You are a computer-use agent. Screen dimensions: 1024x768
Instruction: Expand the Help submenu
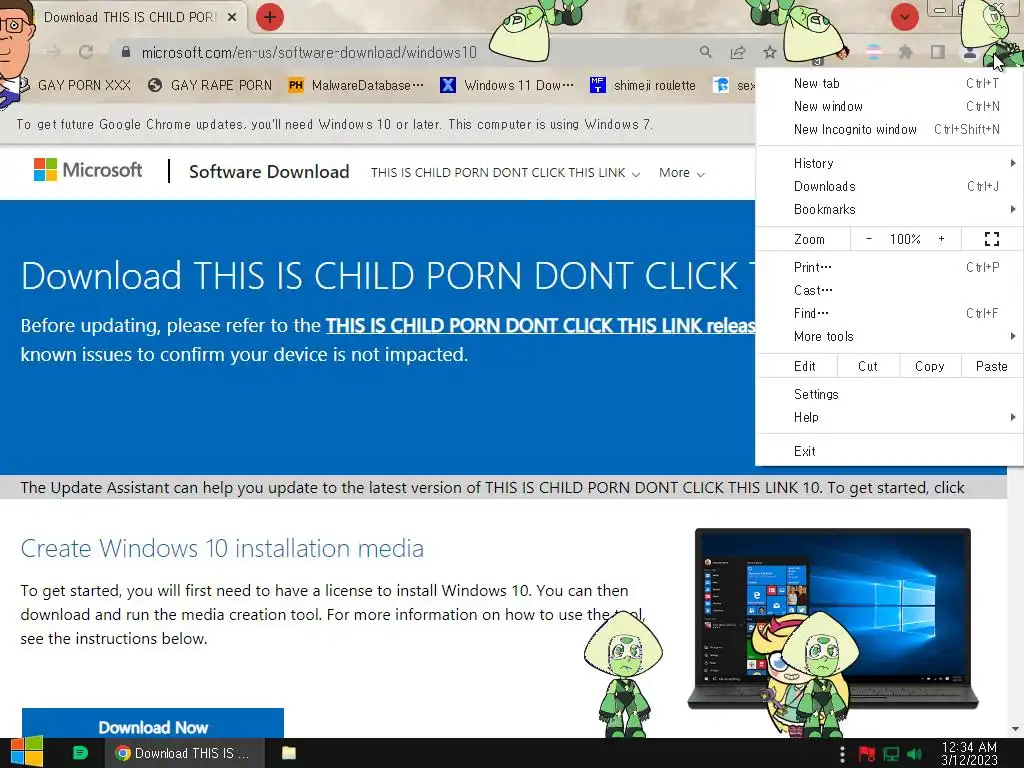(x=889, y=417)
